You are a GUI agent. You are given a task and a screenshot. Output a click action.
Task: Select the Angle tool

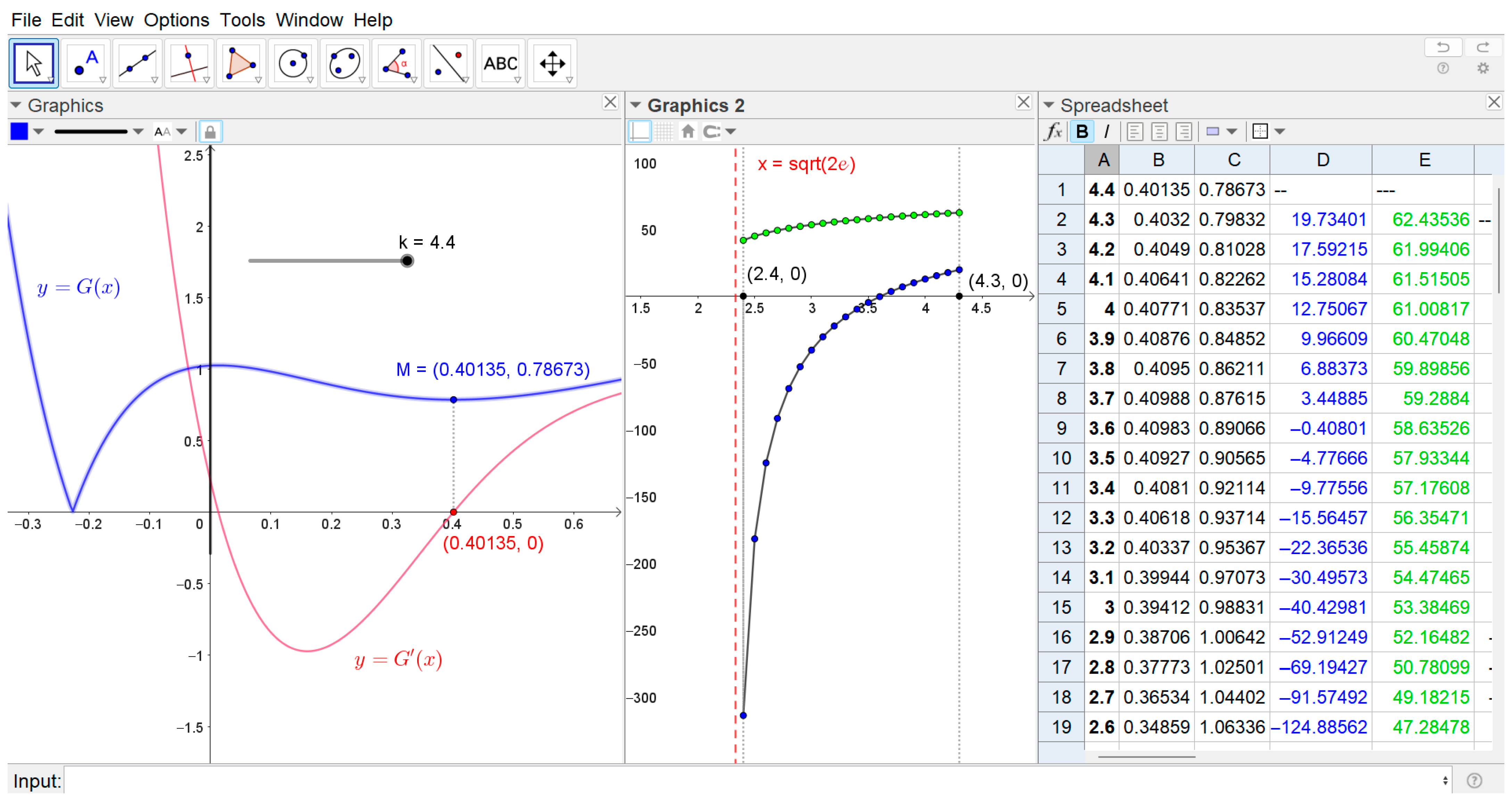coord(397,63)
